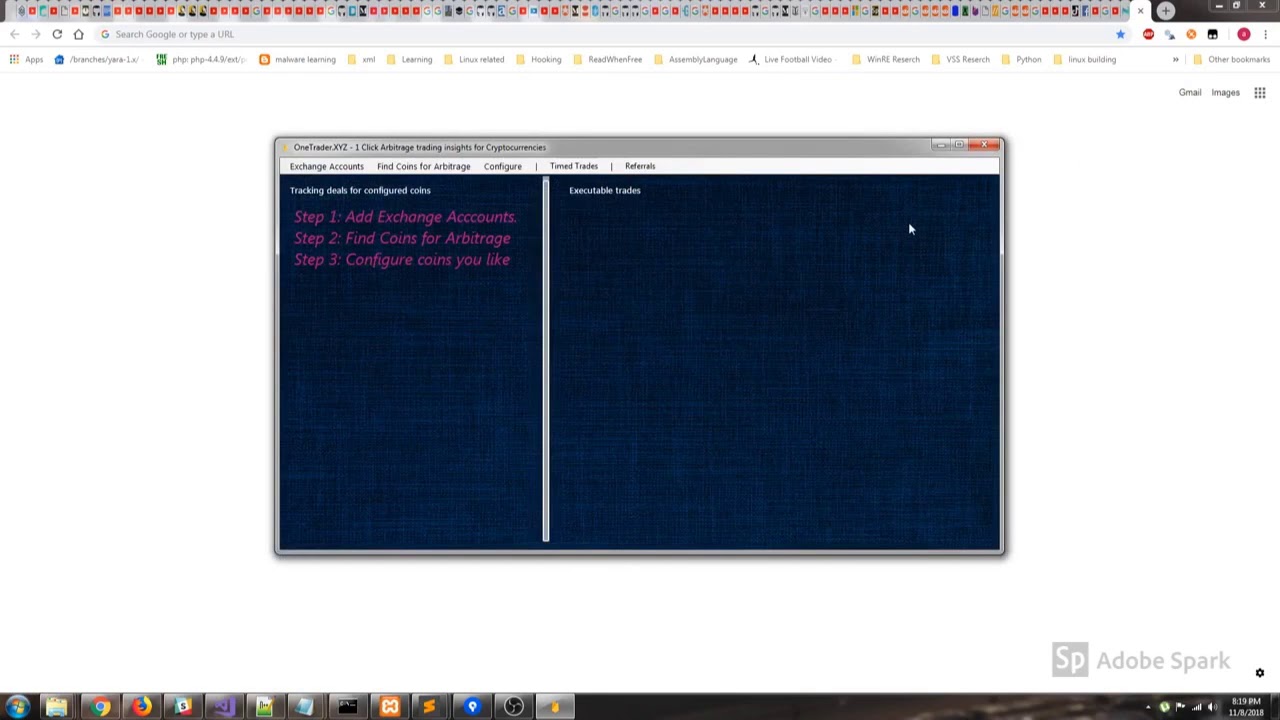This screenshot has height=720, width=1280.
Task: Open the malware learning bookmark
Action: (298, 59)
